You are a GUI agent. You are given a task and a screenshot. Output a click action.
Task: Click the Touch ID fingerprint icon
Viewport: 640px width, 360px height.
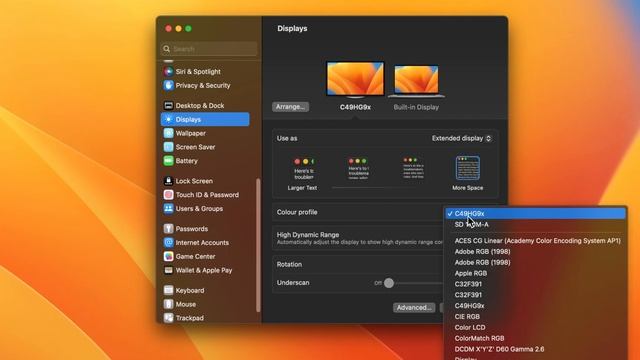(168, 195)
